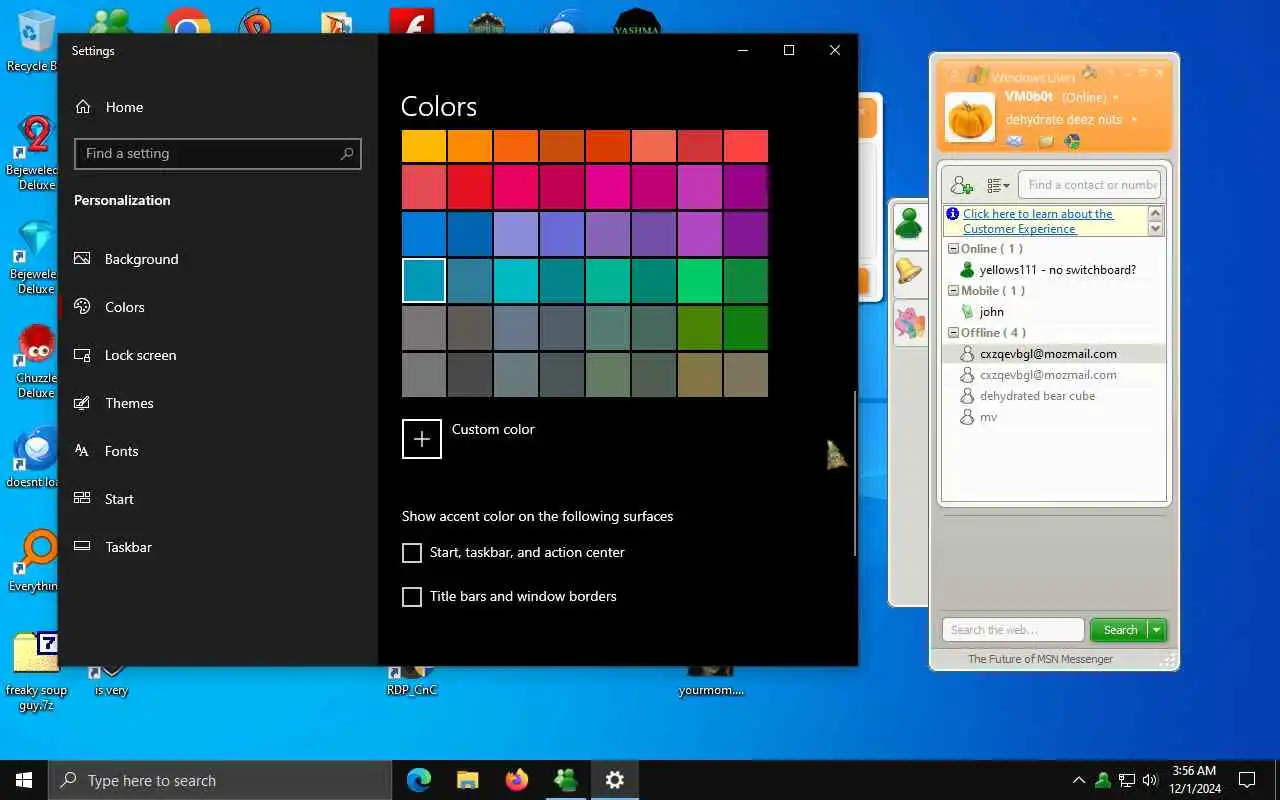Launch Microsoft Edge from taskbar

coord(419,780)
